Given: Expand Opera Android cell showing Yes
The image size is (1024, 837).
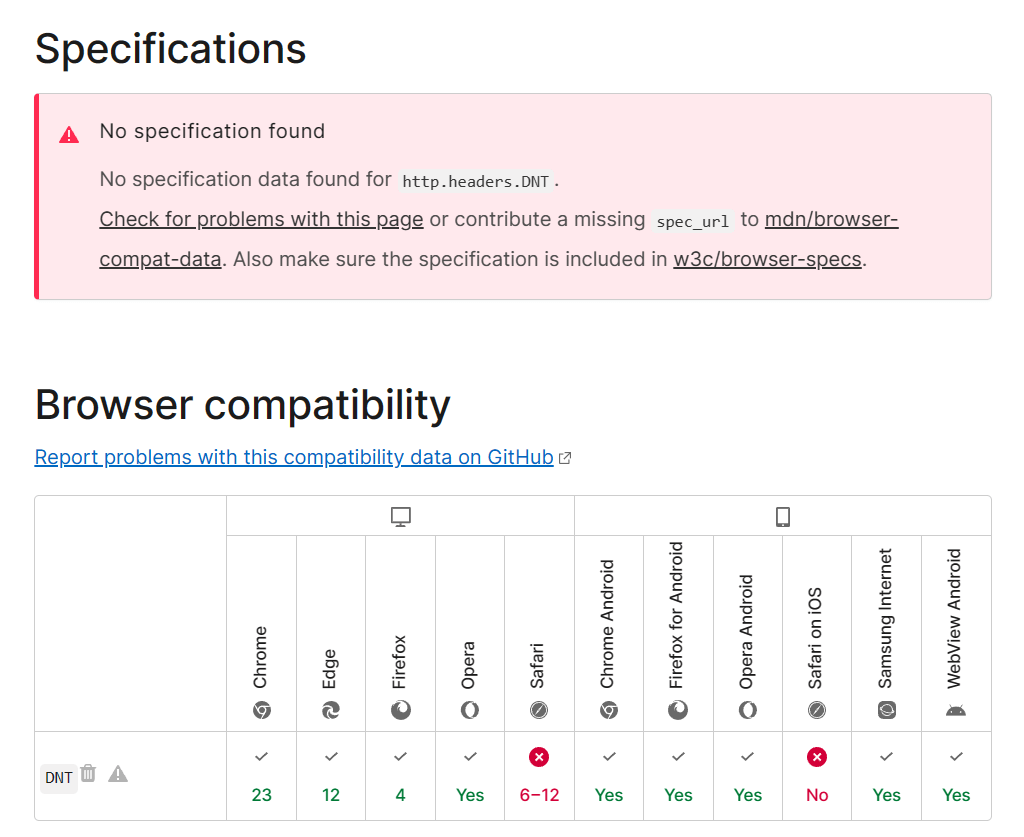Looking at the screenshot, I should [748, 776].
